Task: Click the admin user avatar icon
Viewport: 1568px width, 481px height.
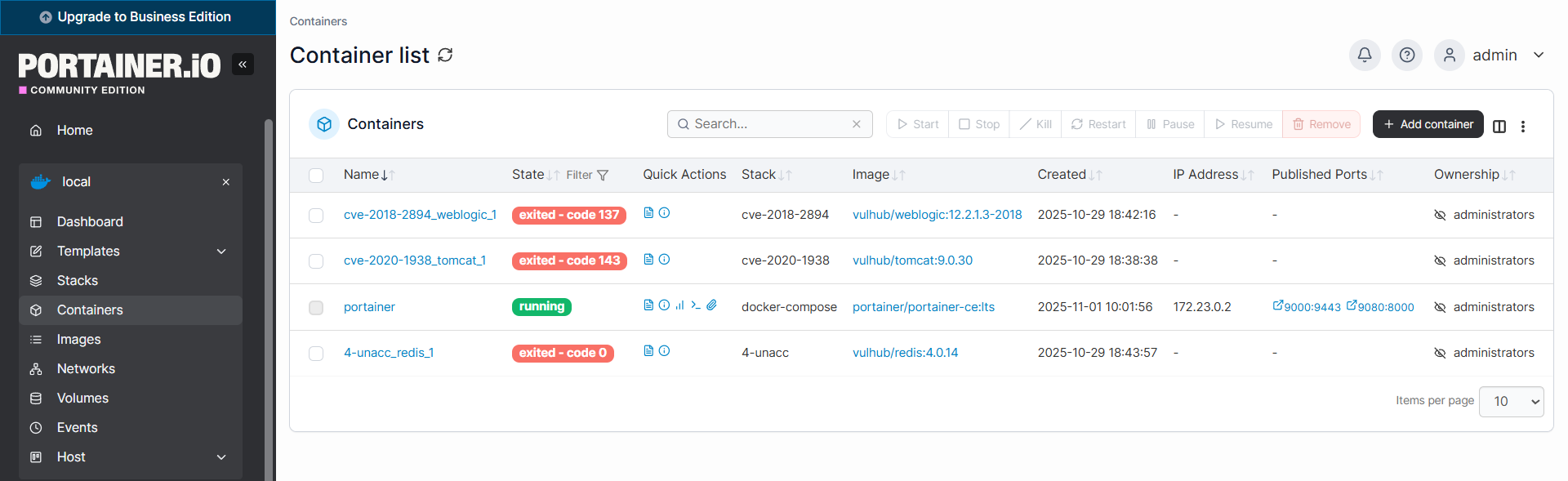Action: (1450, 55)
